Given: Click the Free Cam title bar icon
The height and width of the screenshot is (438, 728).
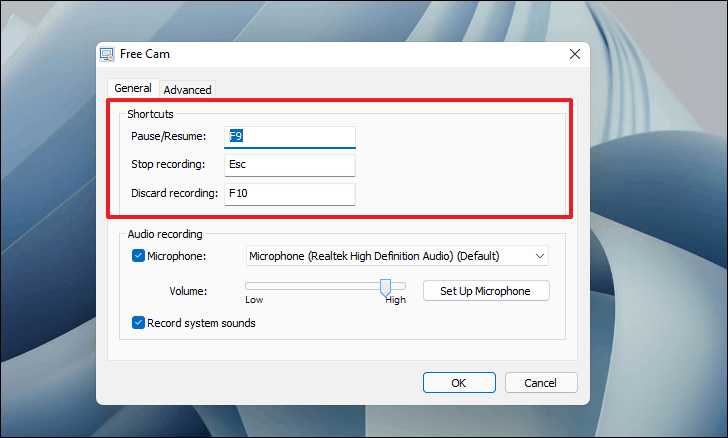Looking at the screenshot, I should coord(107,54).
